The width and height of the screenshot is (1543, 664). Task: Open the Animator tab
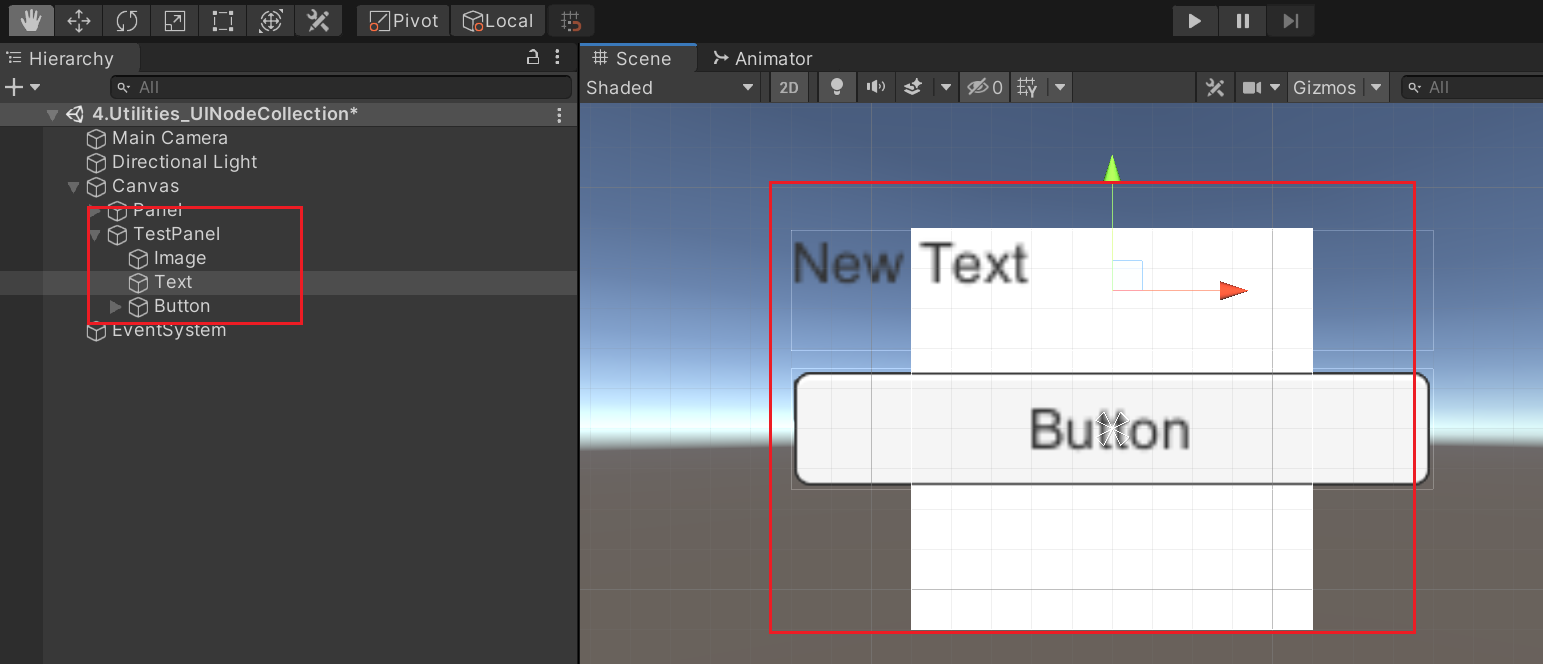click(x=763, y=59)
